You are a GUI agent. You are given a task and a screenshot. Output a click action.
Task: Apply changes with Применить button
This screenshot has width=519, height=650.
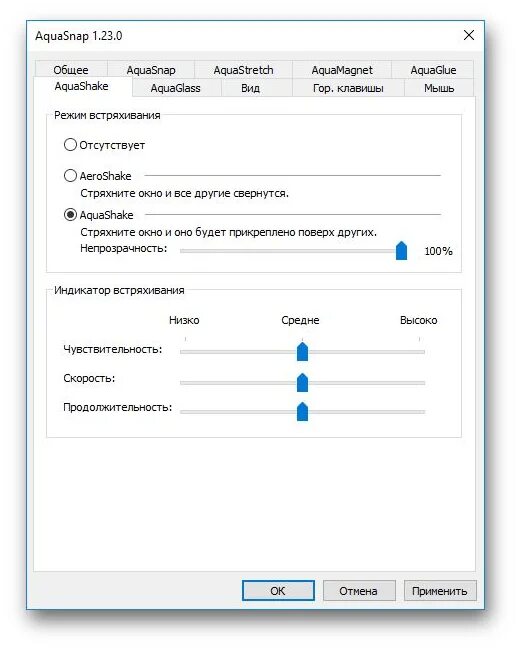(x=440, y=590)
